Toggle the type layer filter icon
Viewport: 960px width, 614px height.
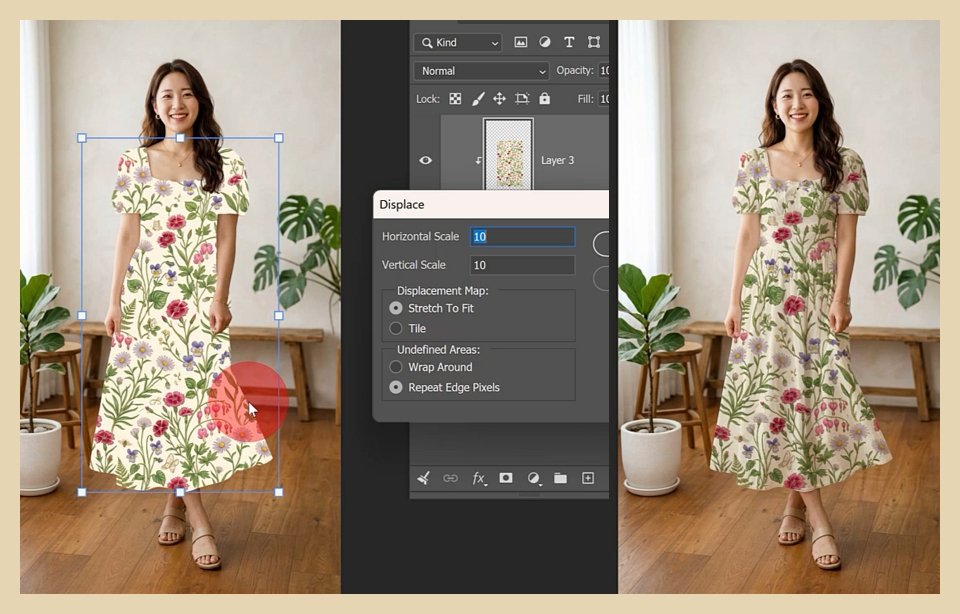click(x=569, y=42)
